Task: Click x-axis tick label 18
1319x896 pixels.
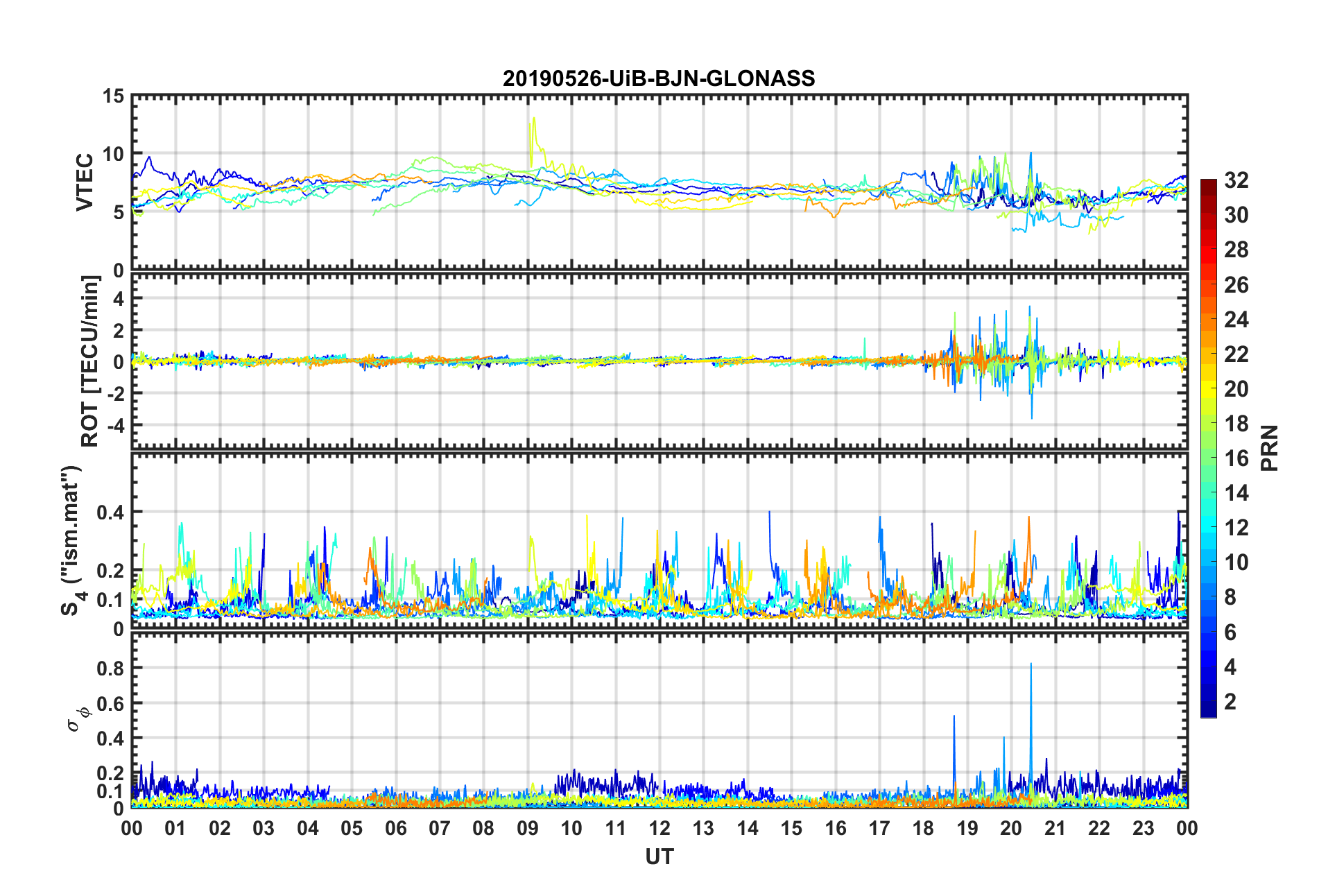Action: point(923,828)
